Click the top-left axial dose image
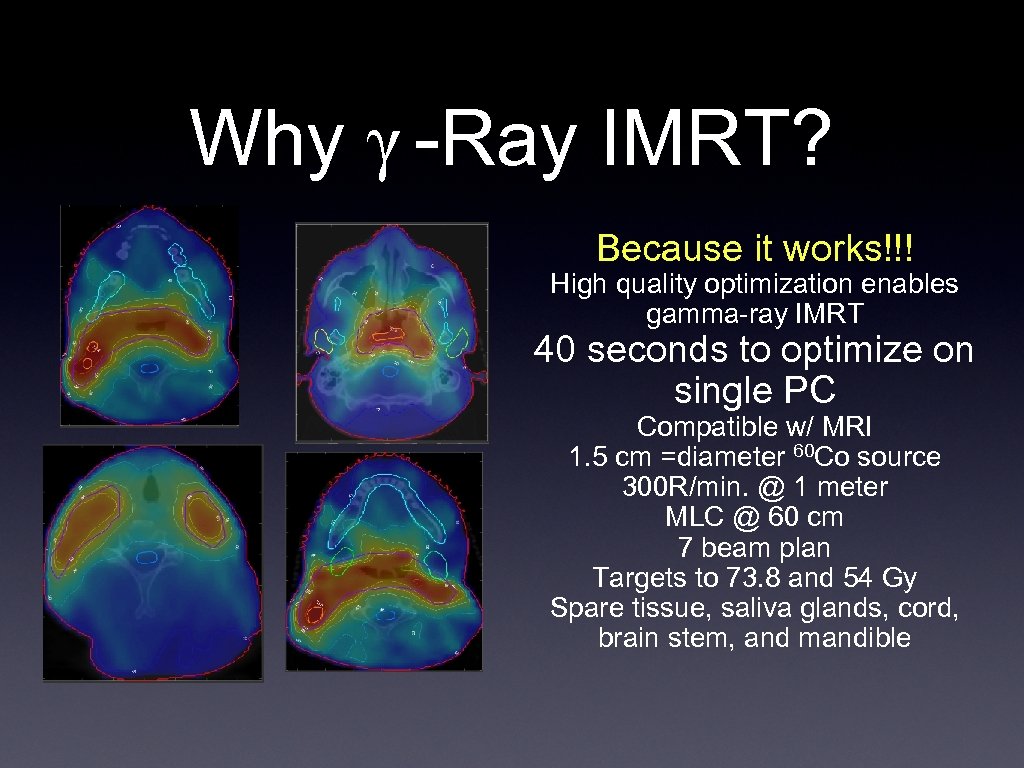 (x=150, y=315)
